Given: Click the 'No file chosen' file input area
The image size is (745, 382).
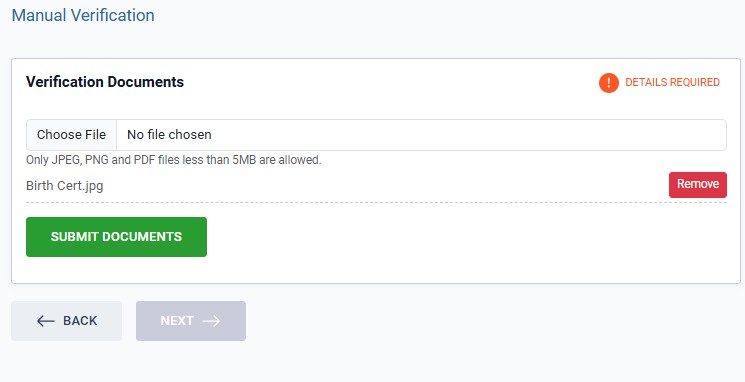Looking at the screenshot, I should (x=421, y=135).
